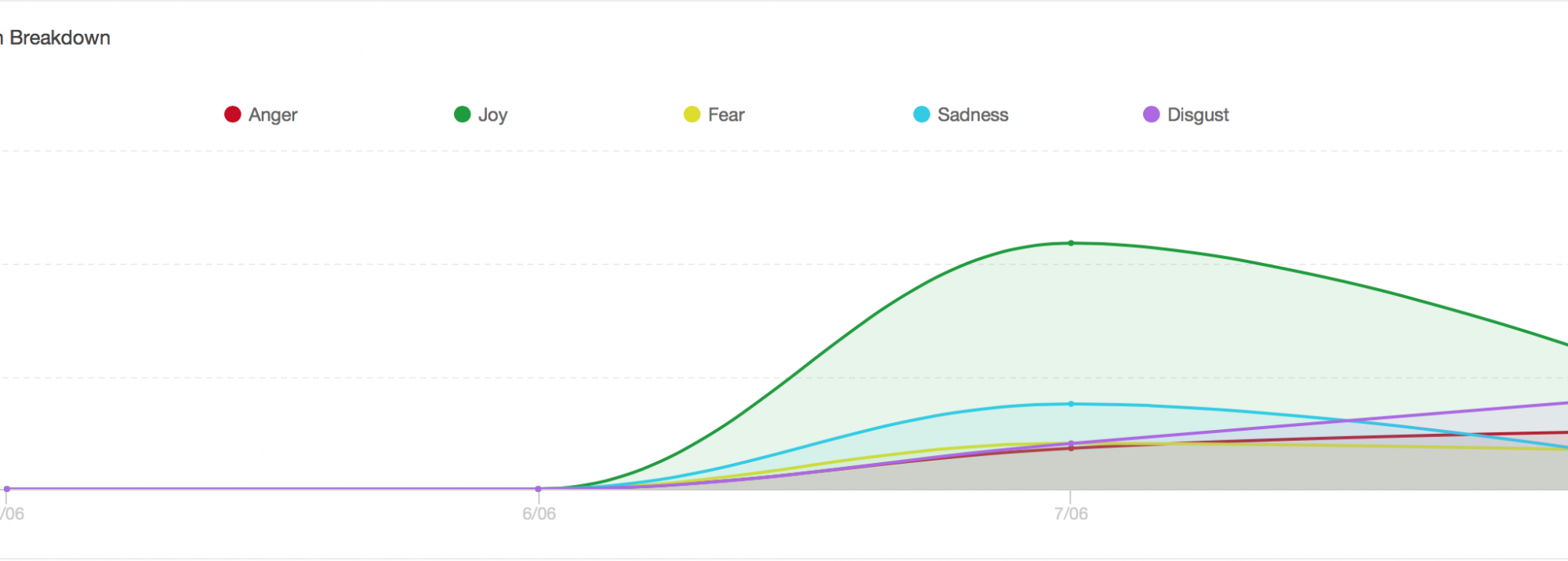Click the purple Disgust legend dot

(x=1151, y=115)
